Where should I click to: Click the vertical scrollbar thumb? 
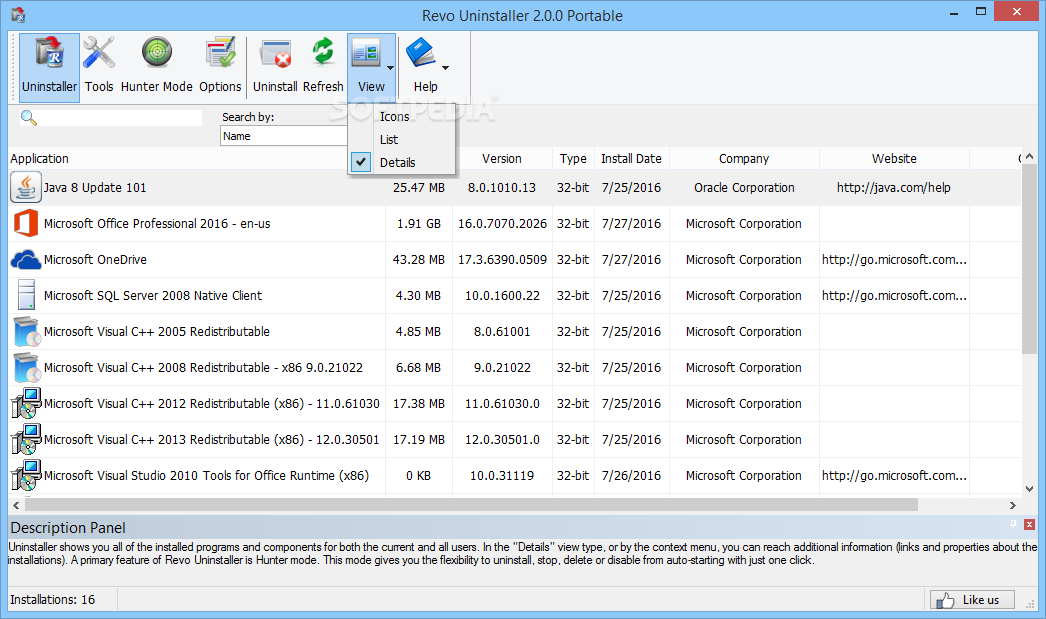pos(1029,259)
